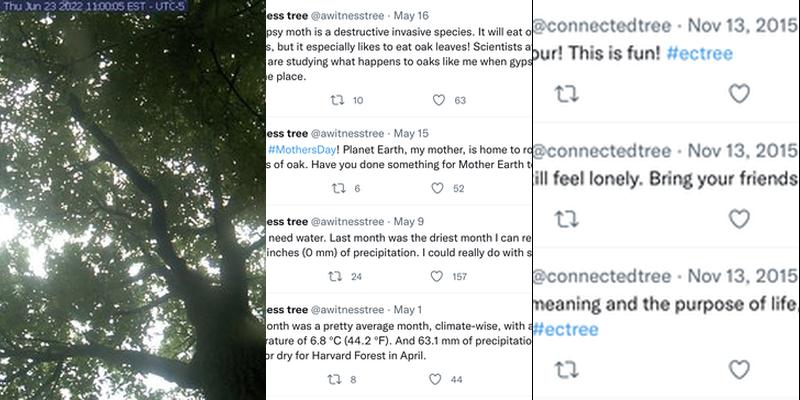Viewport: 800px width, 400px height.
Task: Like the 'This is fun! #ectree' tweet
Action: [739, 93]
